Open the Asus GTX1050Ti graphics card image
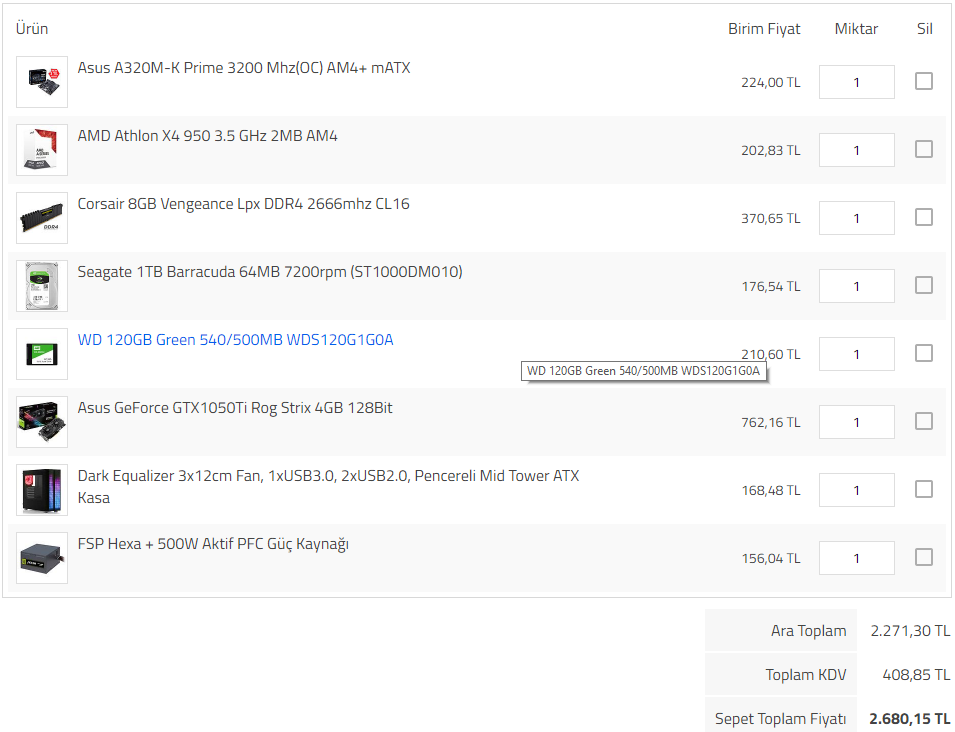This screenshot has width=955, height=732. tap(42, 422)
